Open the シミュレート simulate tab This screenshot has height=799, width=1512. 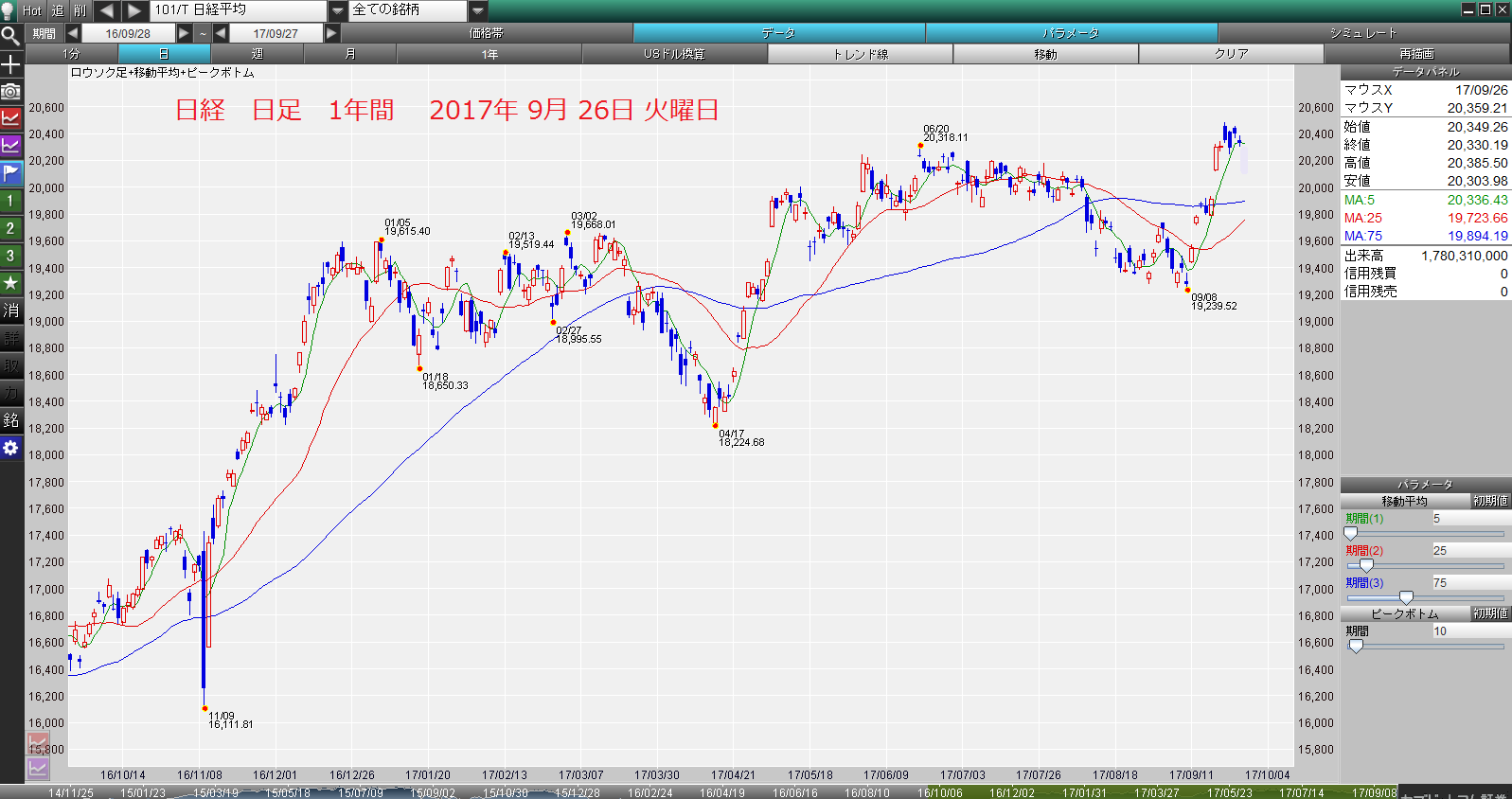1364,33
